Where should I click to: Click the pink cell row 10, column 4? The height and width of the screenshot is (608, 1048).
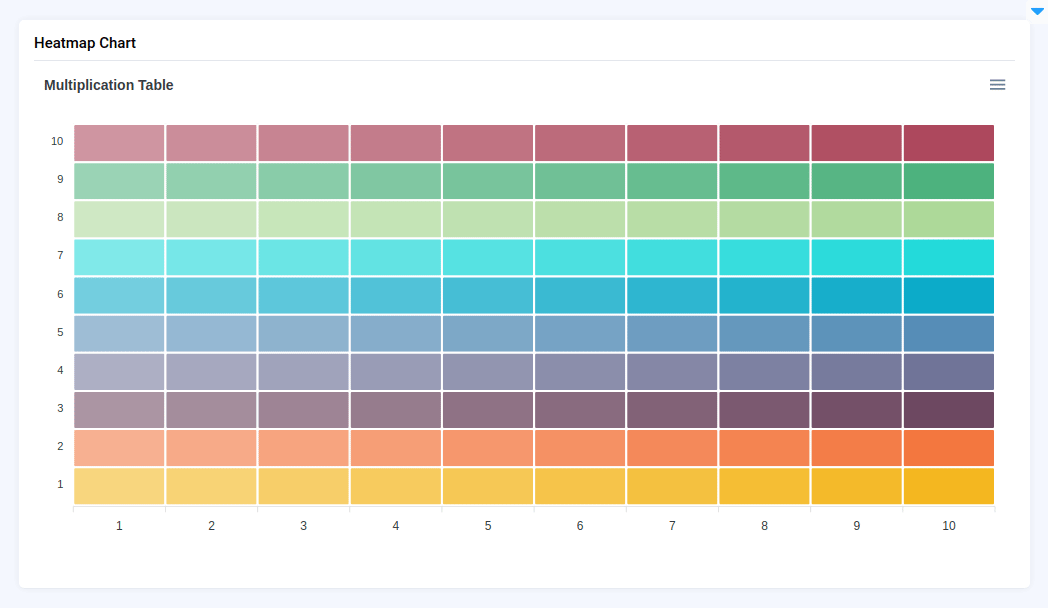pos(396,143)
